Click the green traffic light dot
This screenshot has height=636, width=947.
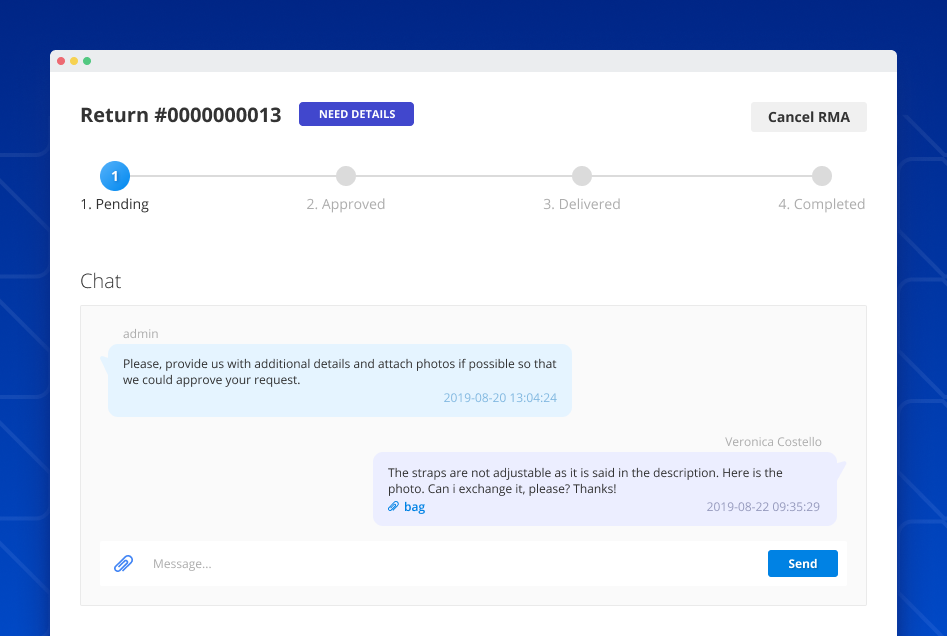(88, 60)
